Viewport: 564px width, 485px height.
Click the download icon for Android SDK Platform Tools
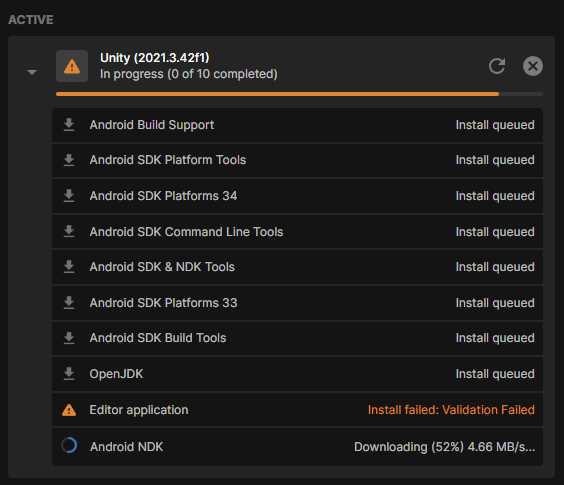pyautogui.click(x=69, y=160)
